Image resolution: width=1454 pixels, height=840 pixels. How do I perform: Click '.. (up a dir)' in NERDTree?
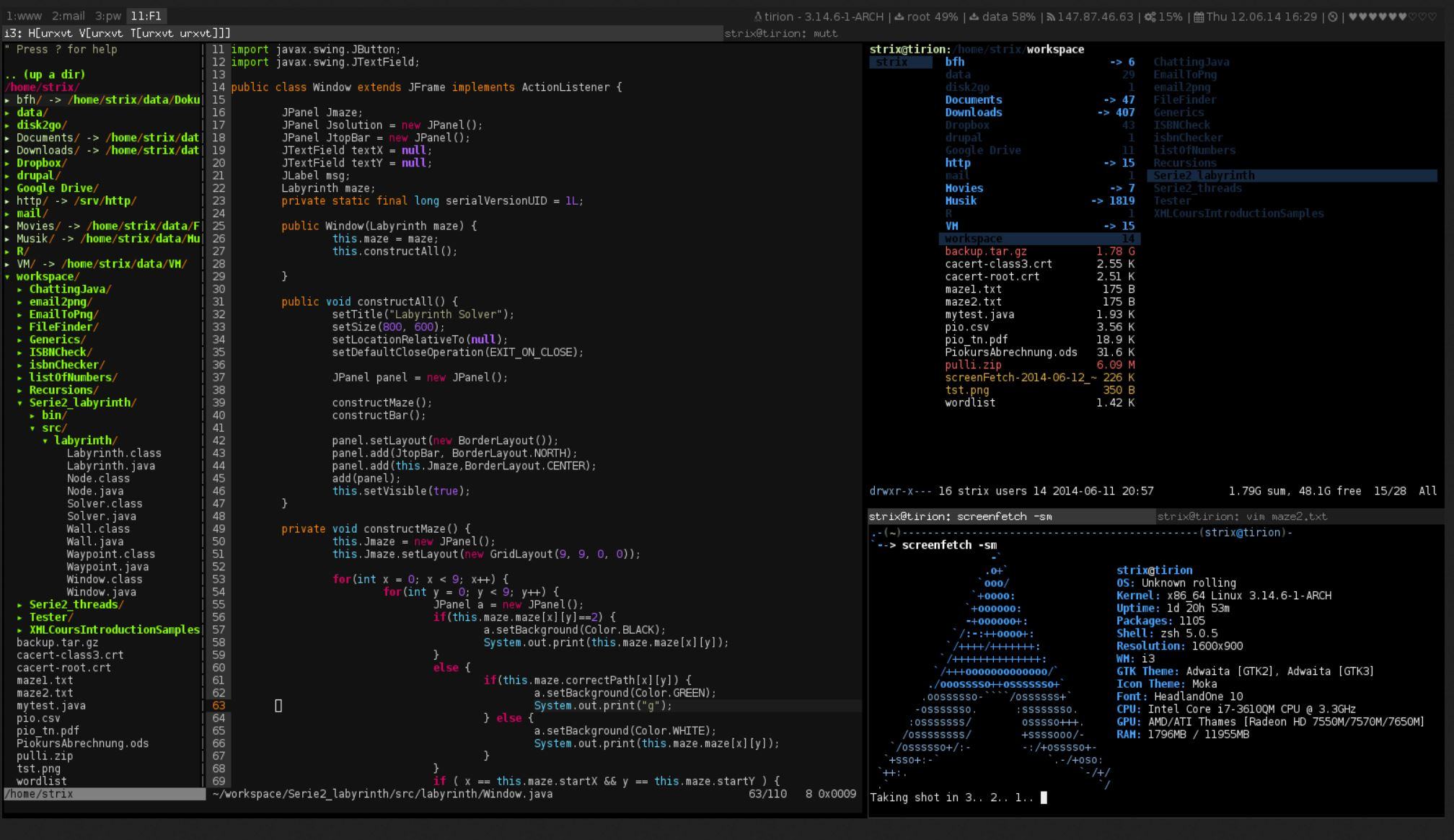point(45,75)
